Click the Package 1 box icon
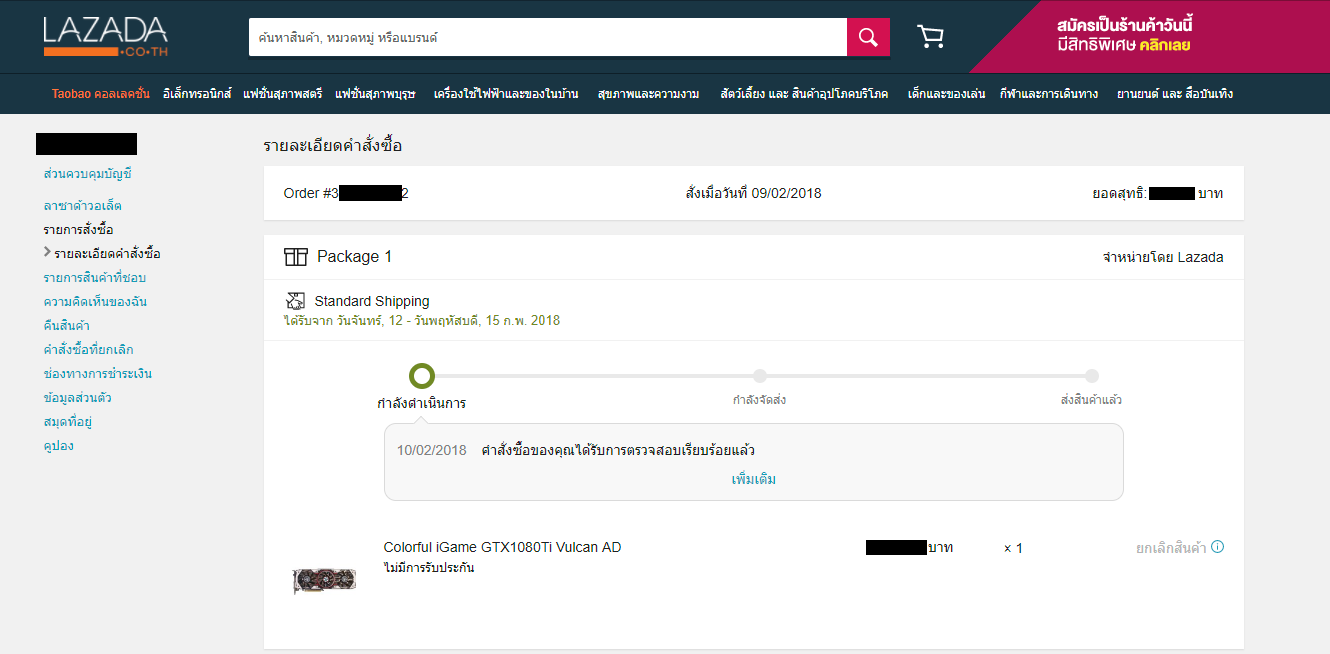Viewport: 1330px width, 654px height. pos(295,257)
